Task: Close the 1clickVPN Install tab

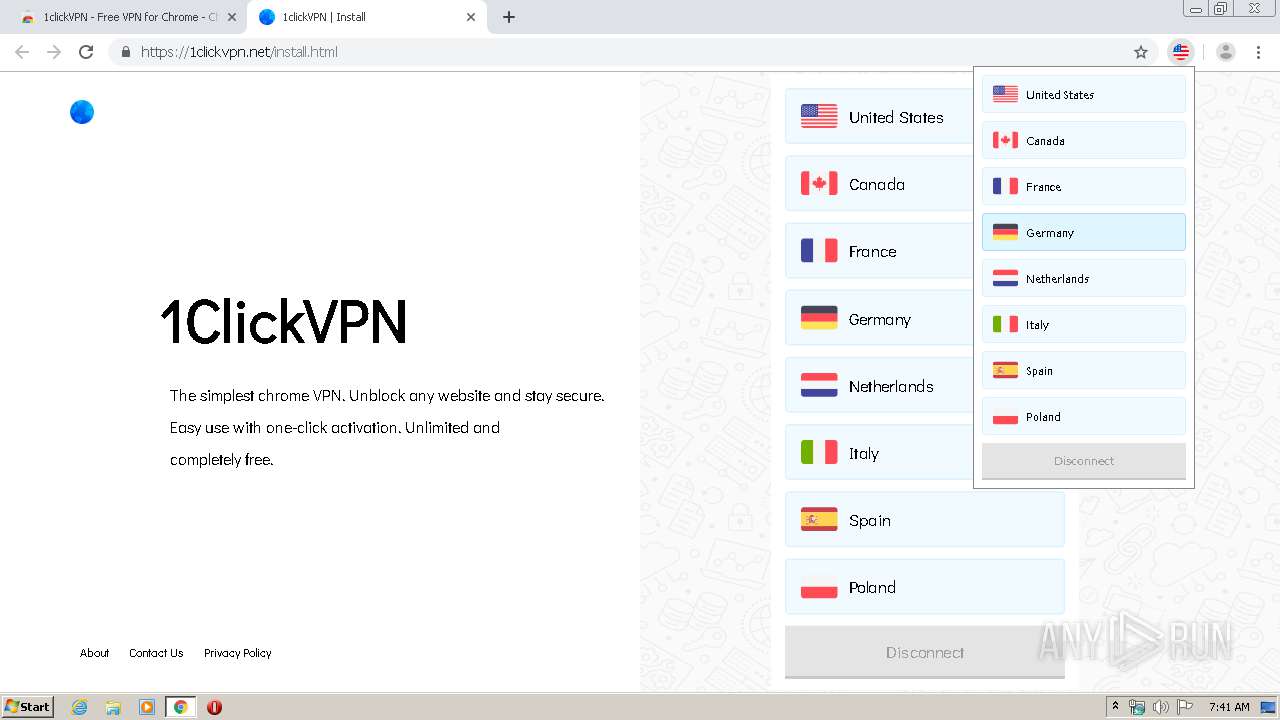Action: click(x=471, y=17)
